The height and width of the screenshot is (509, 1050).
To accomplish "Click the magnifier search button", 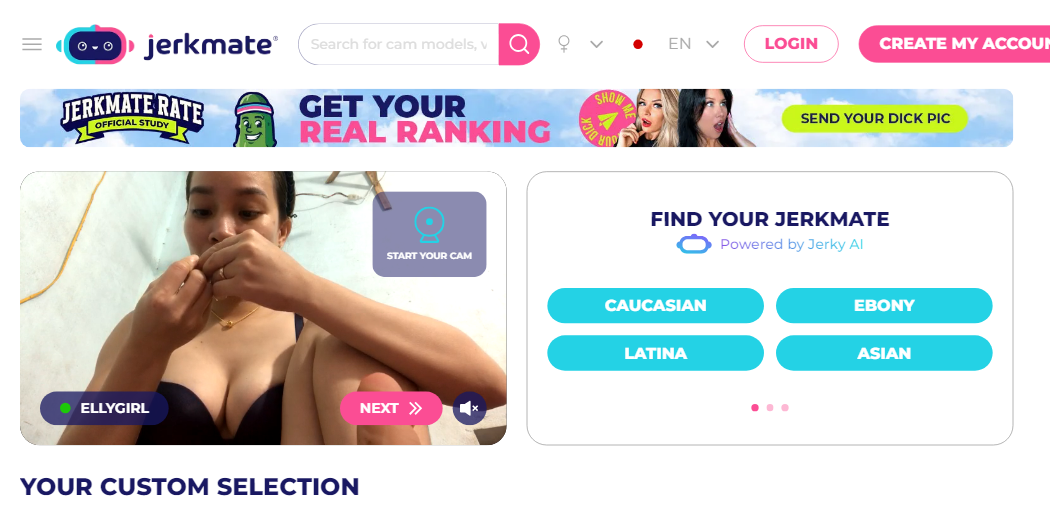I will [x=519, y=44].
